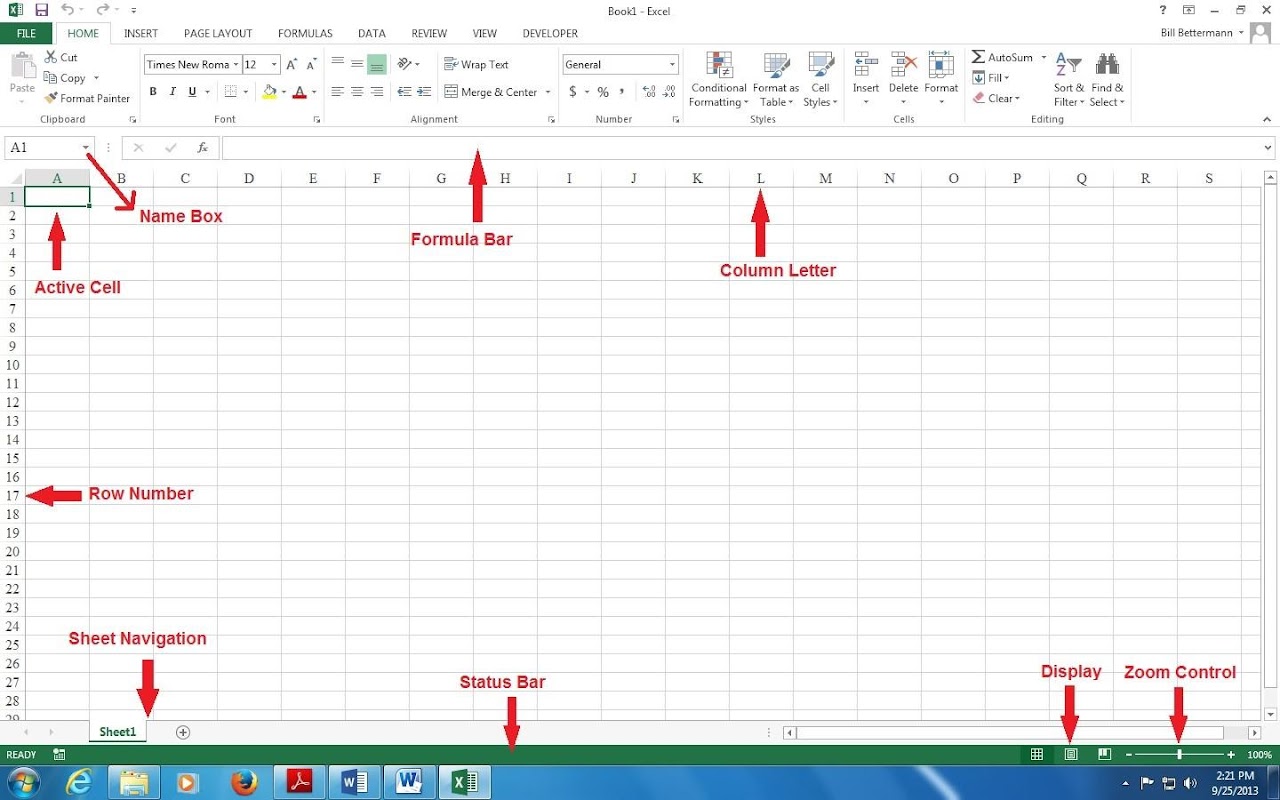The width and height of the screenshot is (1280, 800).
Task: Open the Number format dialog launcher
Action: [x=676, y=120]
